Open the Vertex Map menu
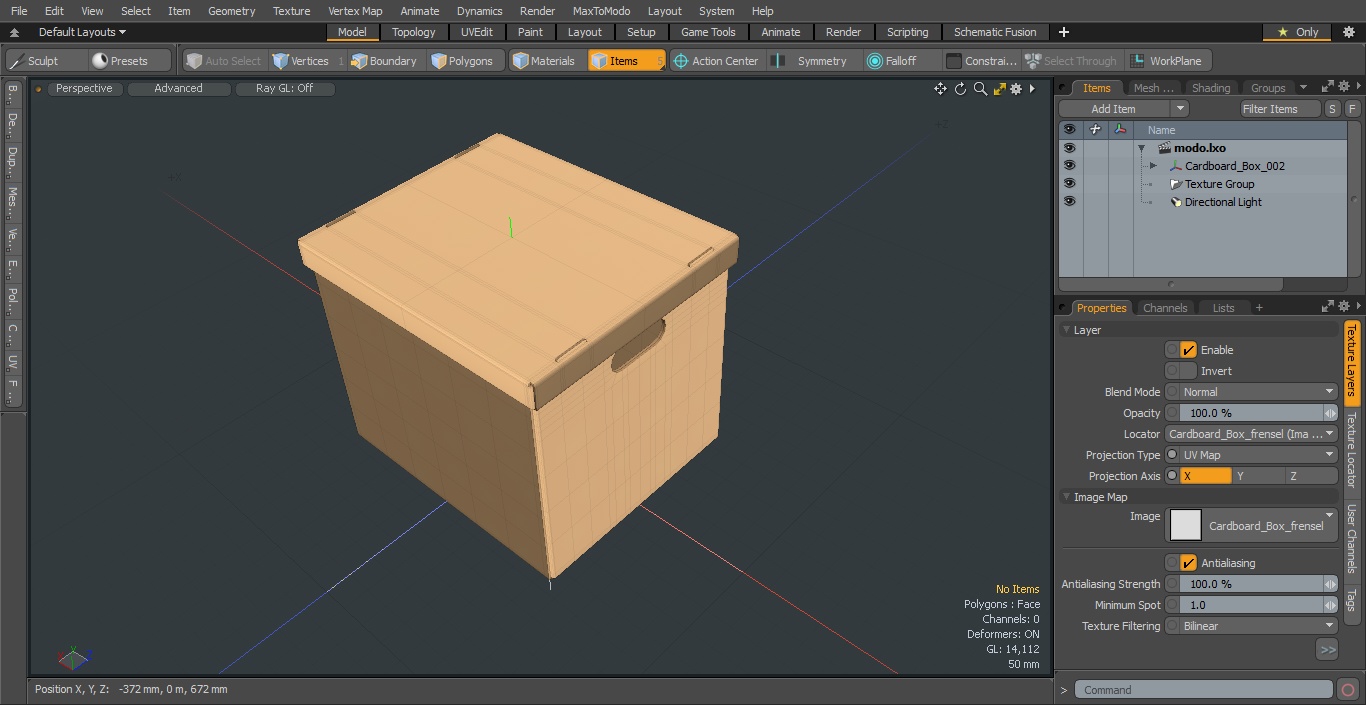The height and width of the screenshot is (705, 1366). pyautogui.click(x=355, y=11)
